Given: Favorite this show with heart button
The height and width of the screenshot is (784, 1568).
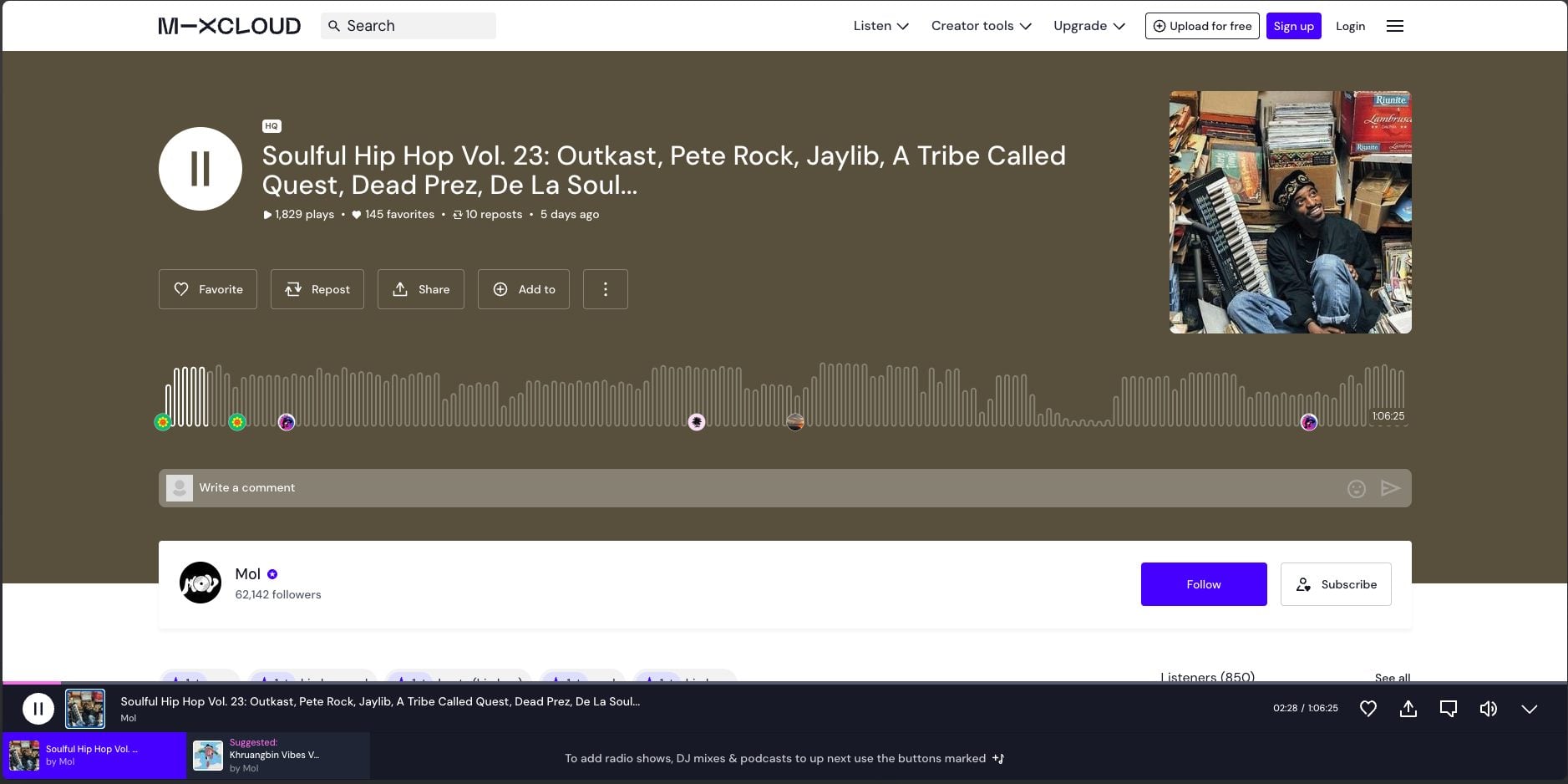Looking at the screenshot, I should (x=208, y=289).
